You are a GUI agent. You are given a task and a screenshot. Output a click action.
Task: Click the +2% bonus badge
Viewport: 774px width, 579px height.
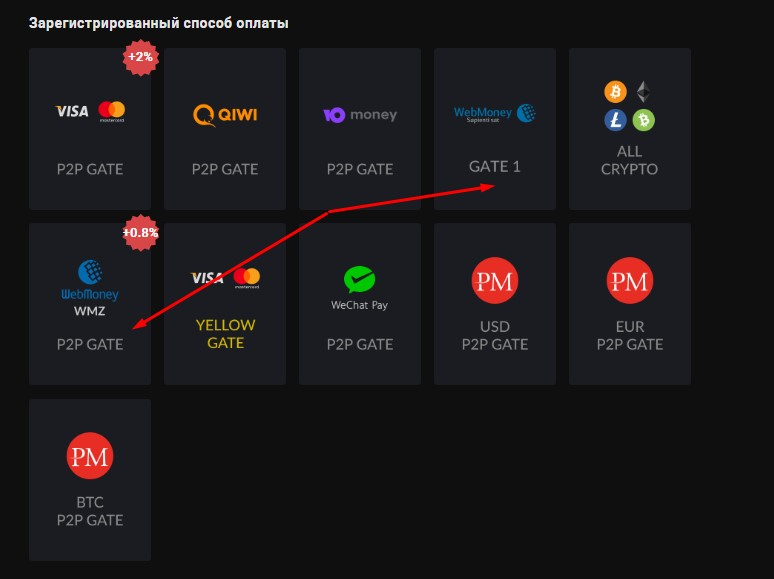point(140,57)
